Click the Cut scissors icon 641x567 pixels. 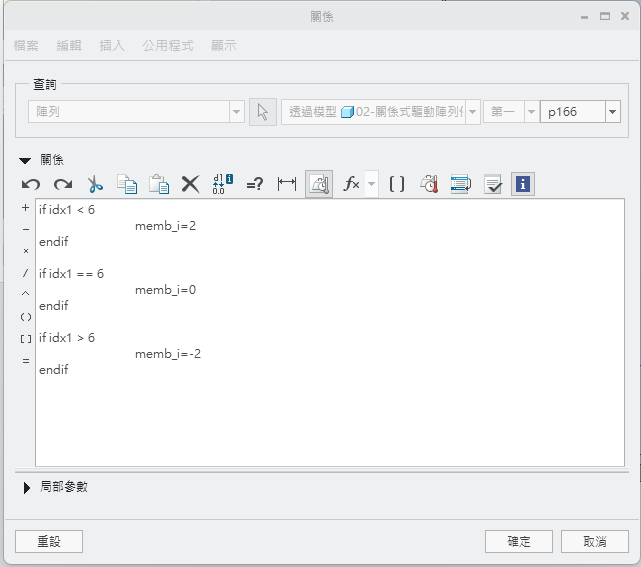pyautogui.click(x=95, y=184)
